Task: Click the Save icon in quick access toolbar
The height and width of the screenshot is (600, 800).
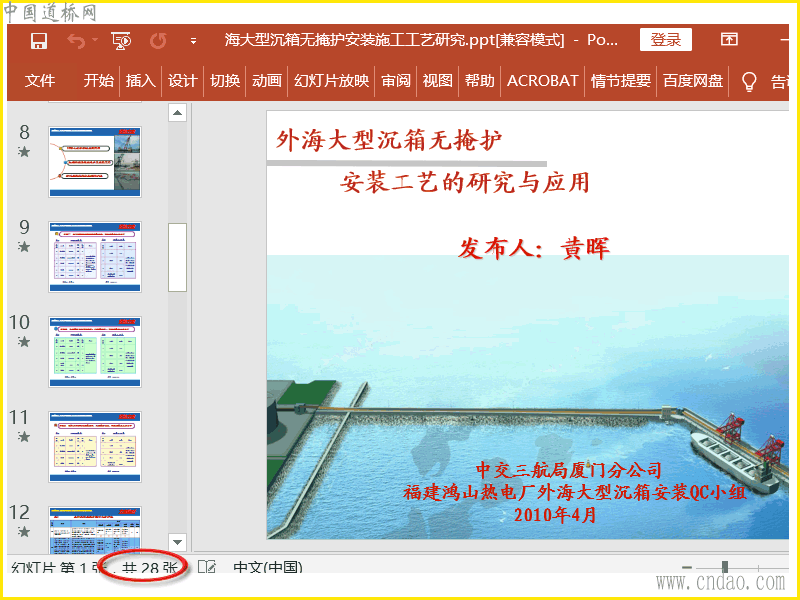Action: [x=39, y=41]
